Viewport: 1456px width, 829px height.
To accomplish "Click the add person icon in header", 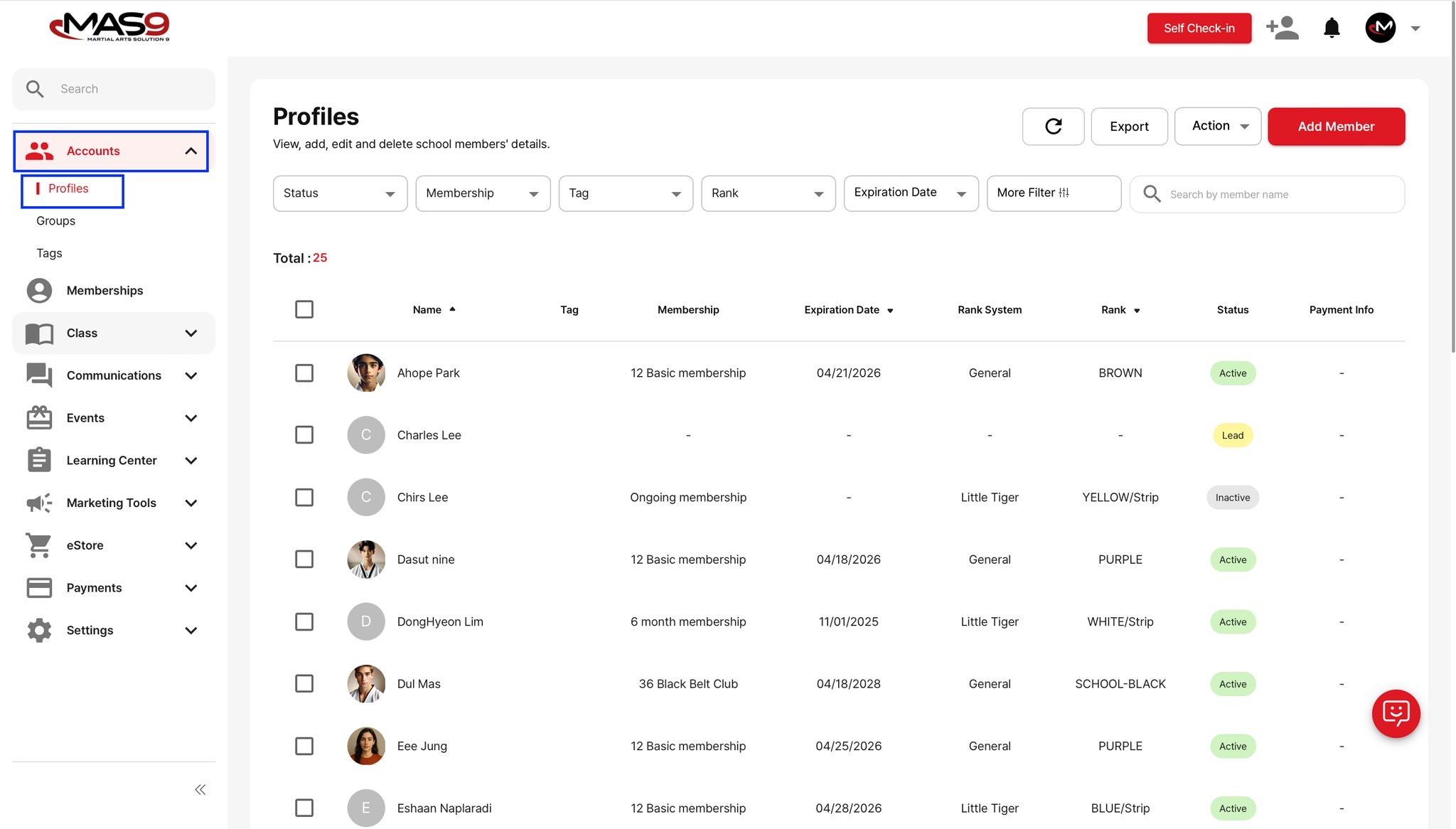I will click(x=1283, y=28).
